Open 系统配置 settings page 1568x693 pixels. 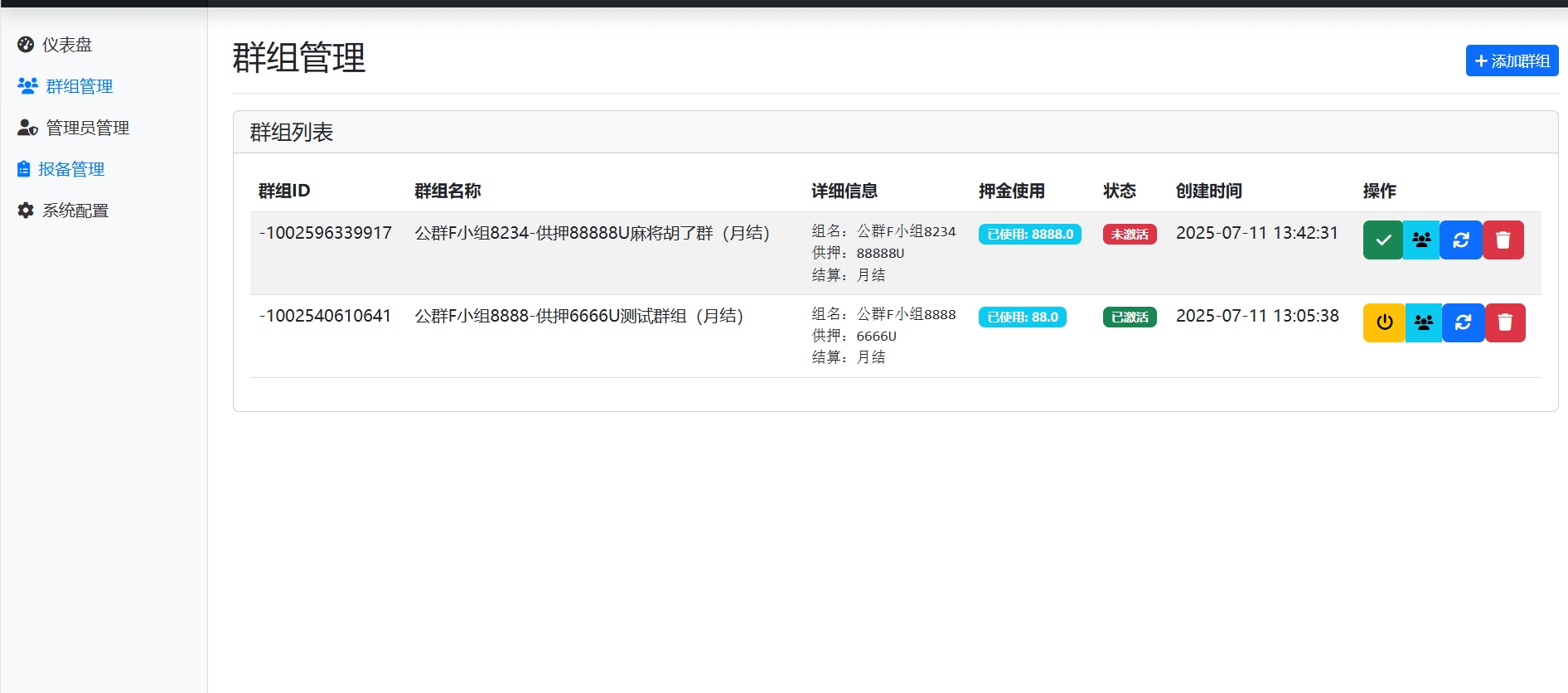[75, 211]
